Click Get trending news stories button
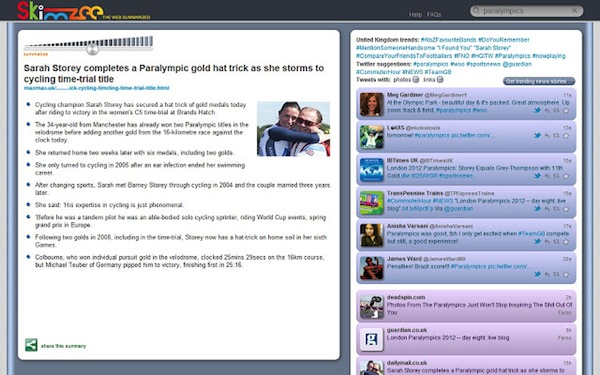The image size is (600, 375). tap(539, 81)
